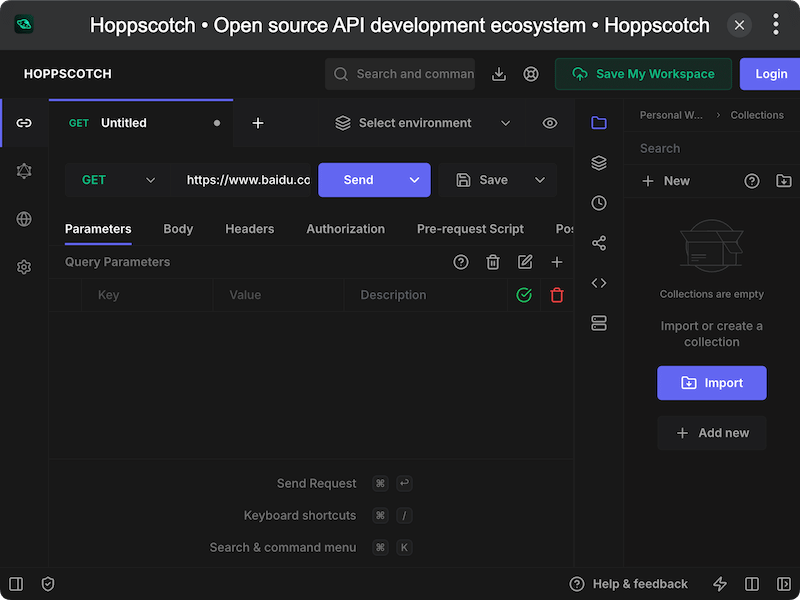Screen dimensions: 800x600
Task: Click the Personal Workspace breadcrumb
Action: tap(671, 115)
